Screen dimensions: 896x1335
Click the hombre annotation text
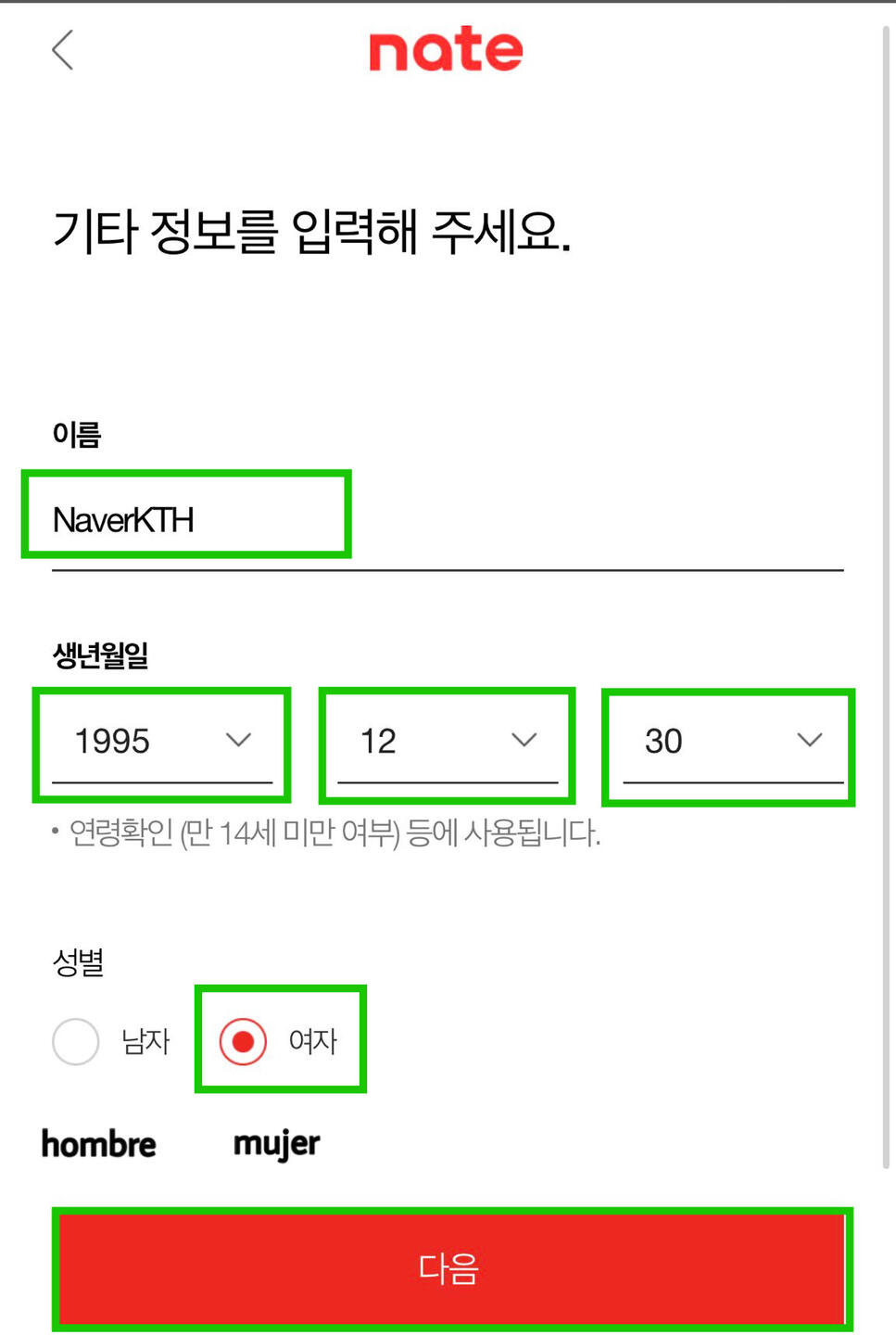[x=99, y=1144]
